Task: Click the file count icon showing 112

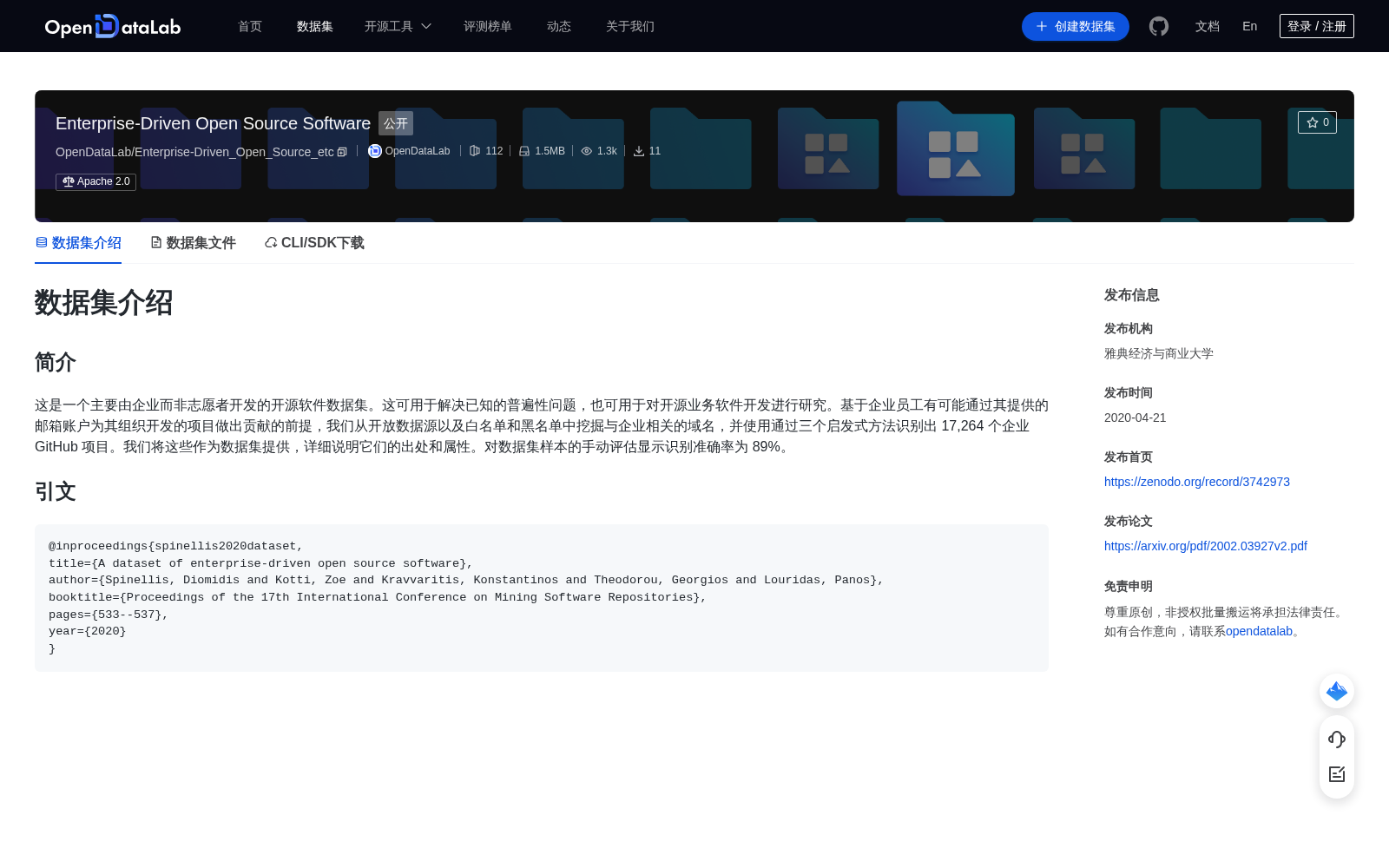Action: coord(475,151)
